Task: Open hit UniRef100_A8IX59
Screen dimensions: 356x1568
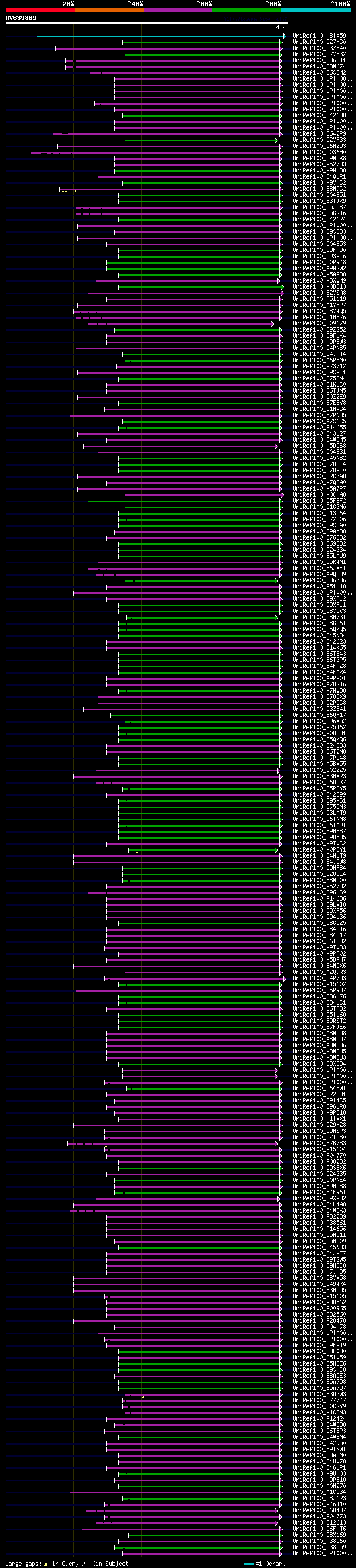Action: [x=319, y=36]
